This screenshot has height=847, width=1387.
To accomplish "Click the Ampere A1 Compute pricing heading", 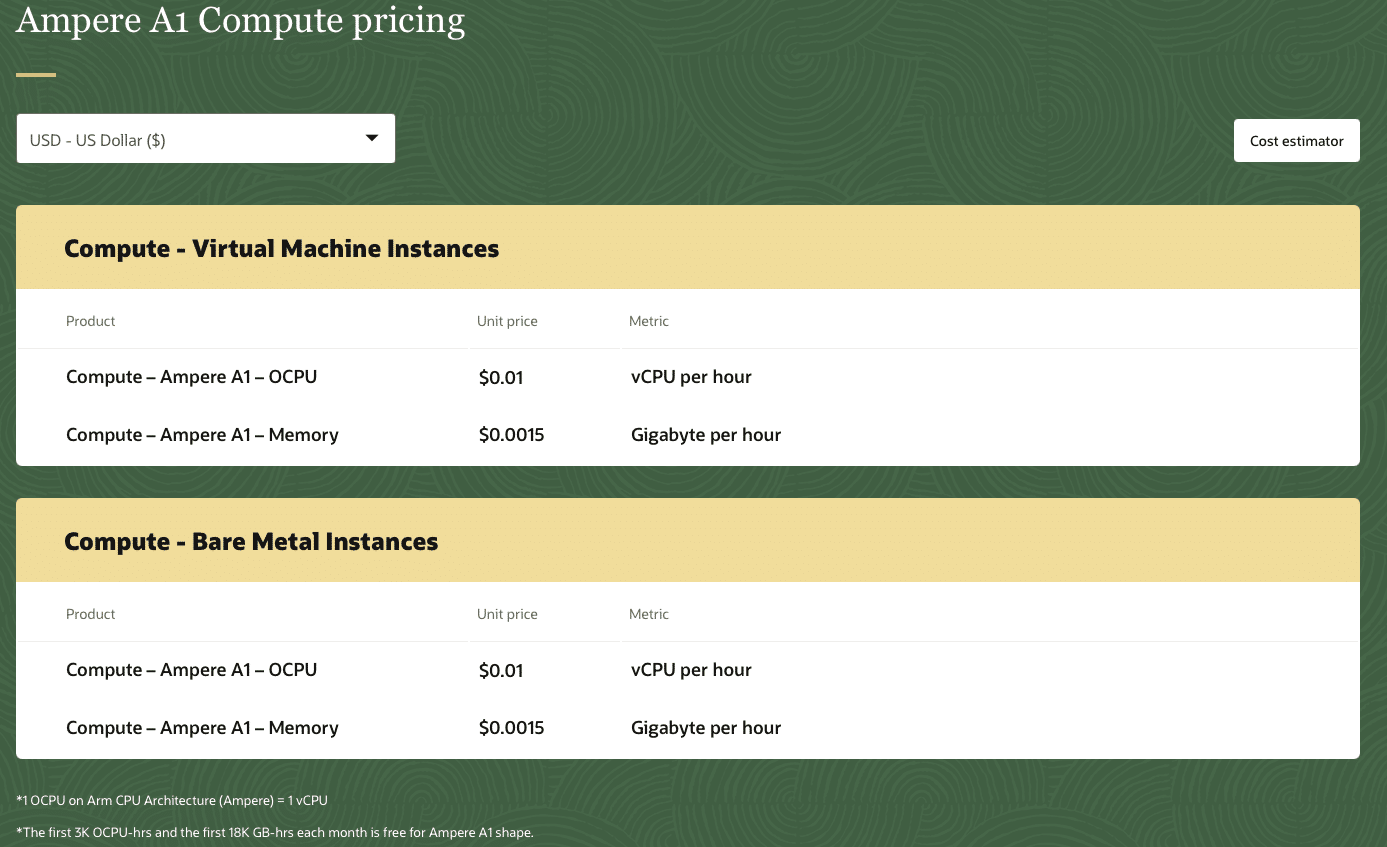I will coord(240,20).
